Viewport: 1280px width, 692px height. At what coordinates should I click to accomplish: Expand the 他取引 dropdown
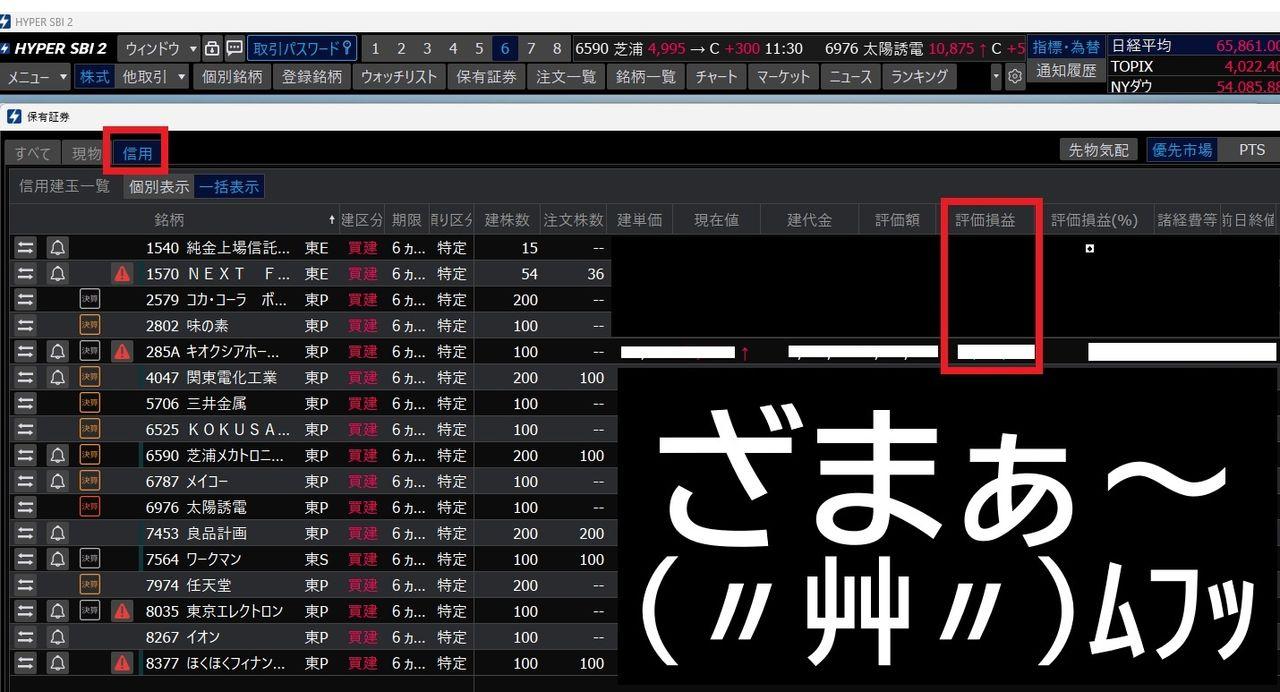(154, 76)
